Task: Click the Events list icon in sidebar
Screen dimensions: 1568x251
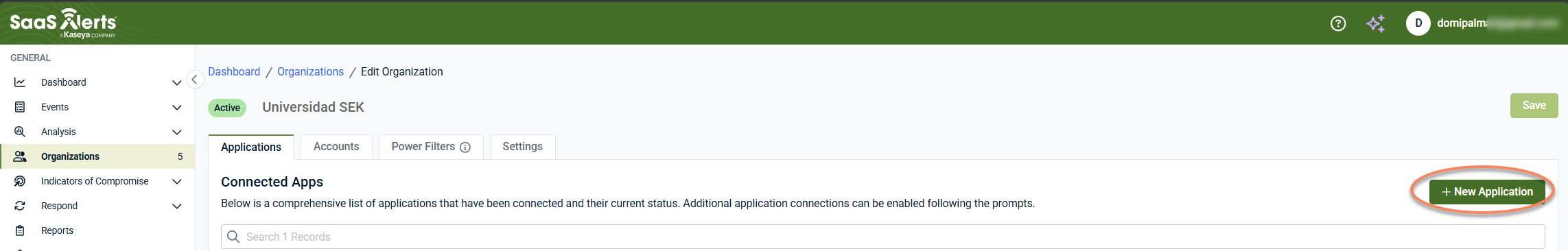Action: click(x=20, y=107)
